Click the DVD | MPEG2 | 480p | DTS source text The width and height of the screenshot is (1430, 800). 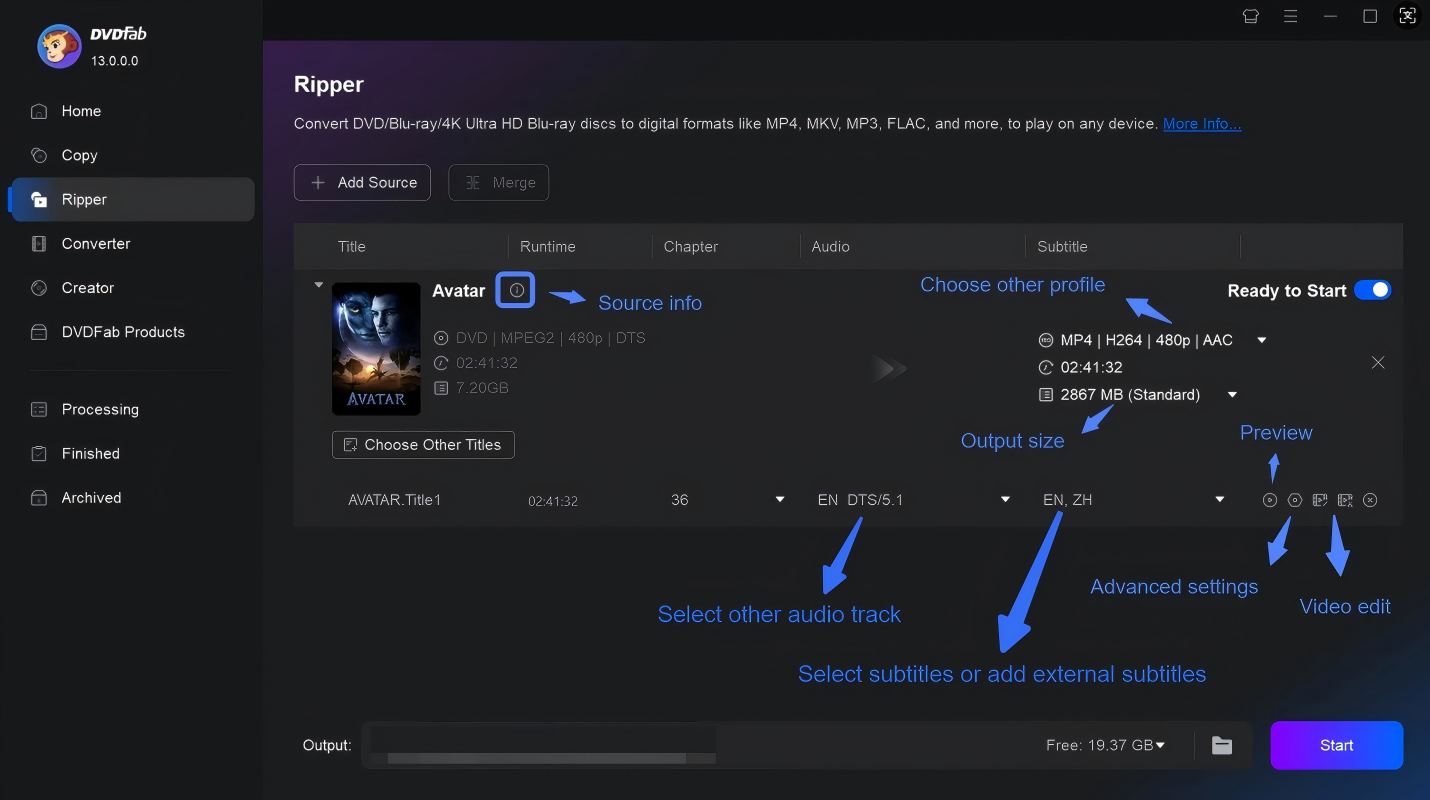point(551,338)
